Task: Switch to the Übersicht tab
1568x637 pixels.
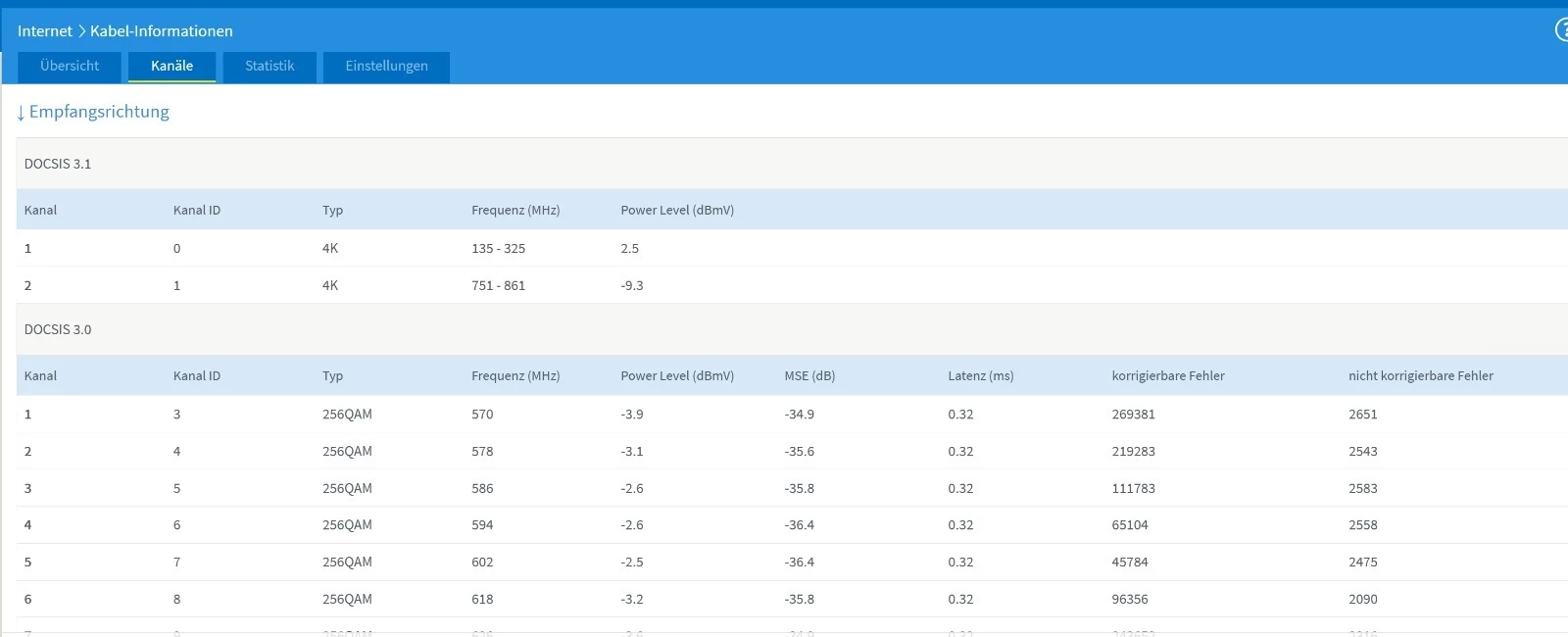Action: tap(70, 67)
